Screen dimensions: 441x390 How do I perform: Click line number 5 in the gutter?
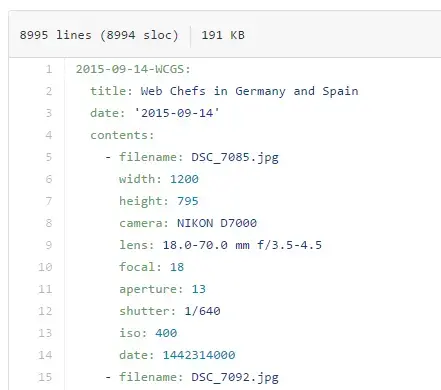click(x=49, y=157)
